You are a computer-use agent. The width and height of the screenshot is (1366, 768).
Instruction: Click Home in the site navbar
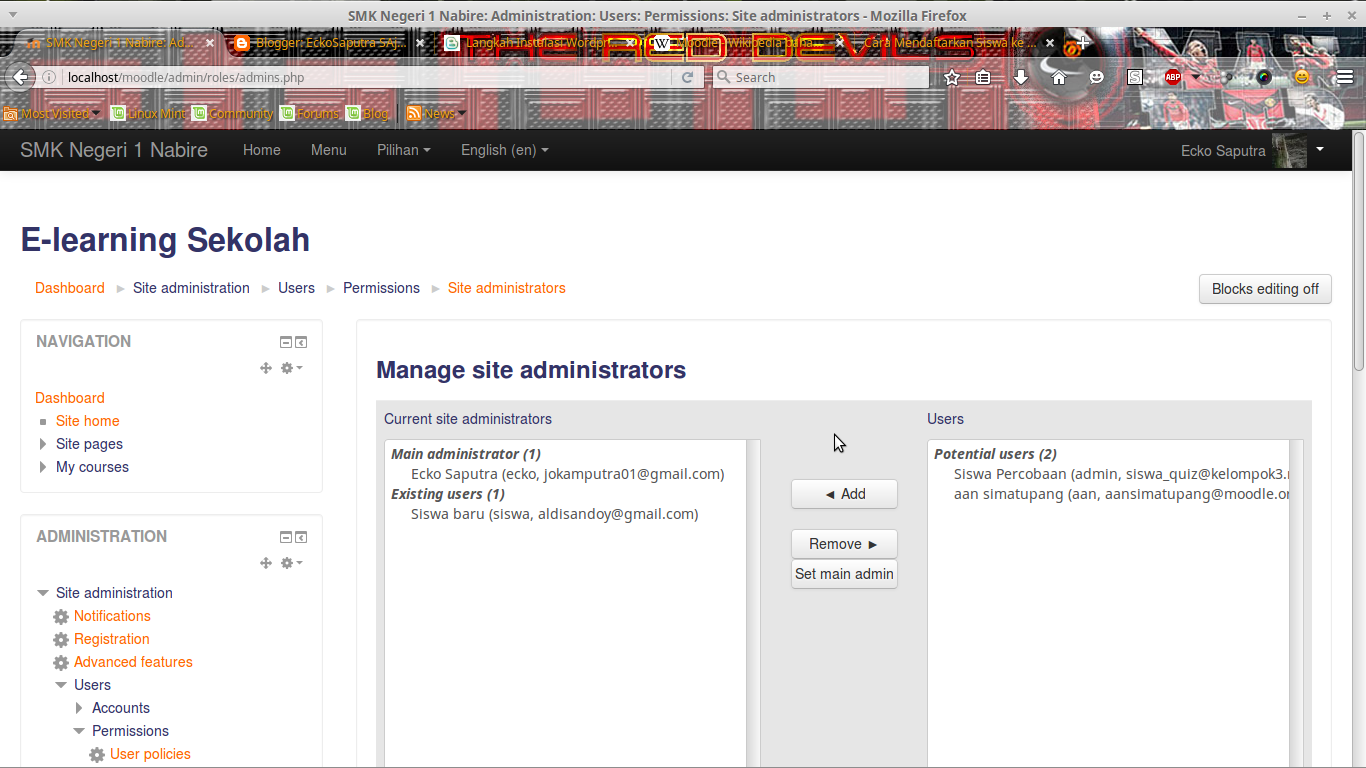click(261, 150)
